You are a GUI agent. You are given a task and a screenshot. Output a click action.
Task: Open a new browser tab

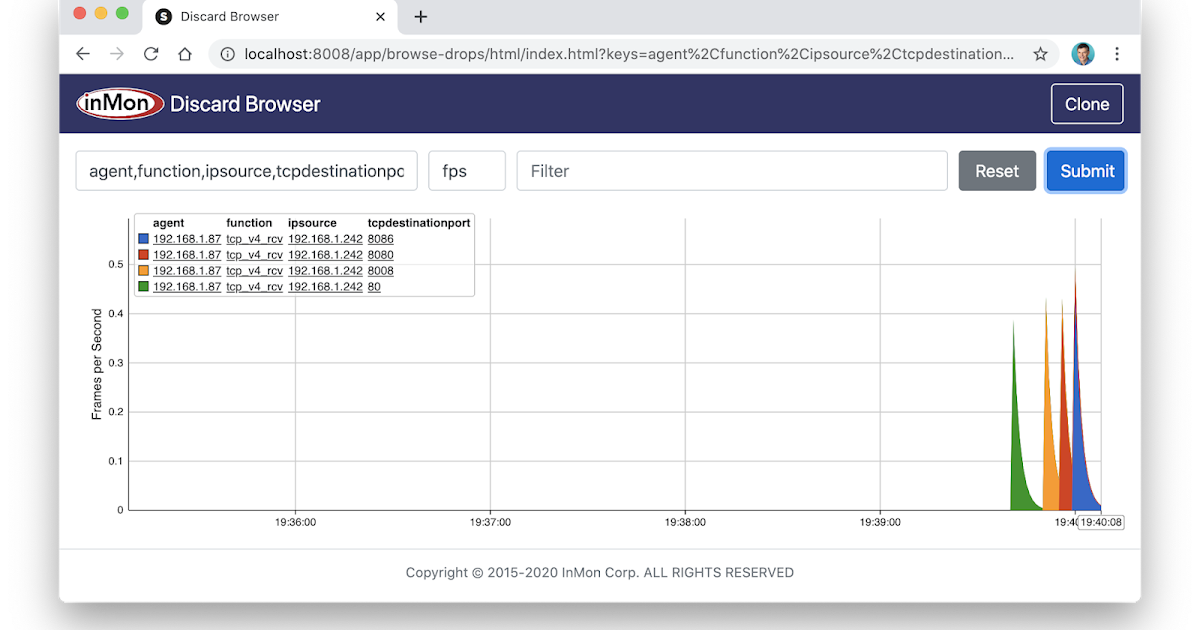tap(420, 16)
